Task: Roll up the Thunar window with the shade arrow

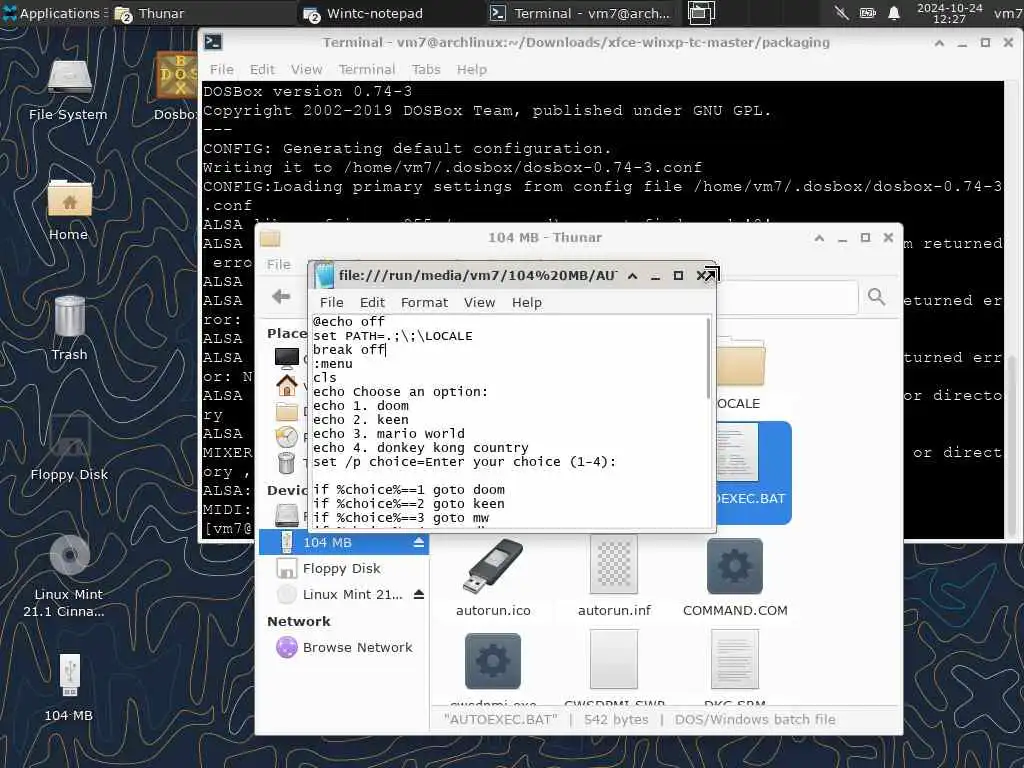Action: (x=819, y=238)
